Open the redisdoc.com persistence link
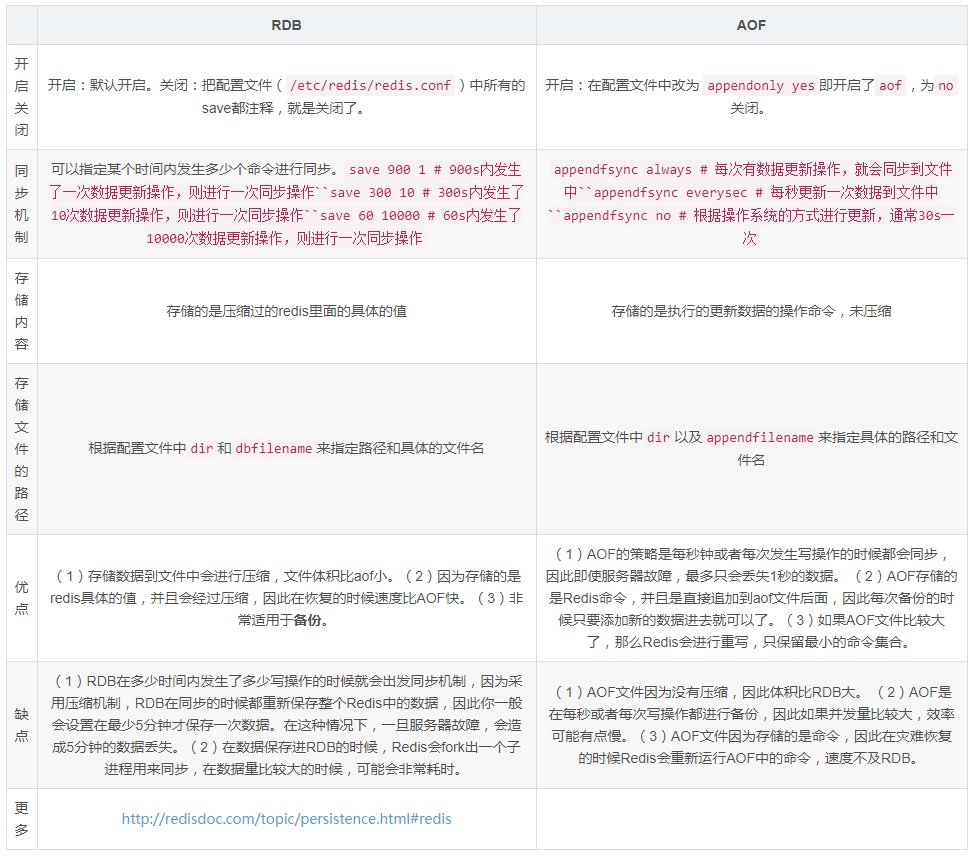The height and width of the screenshot is (857, 974). tap(286, 818)
